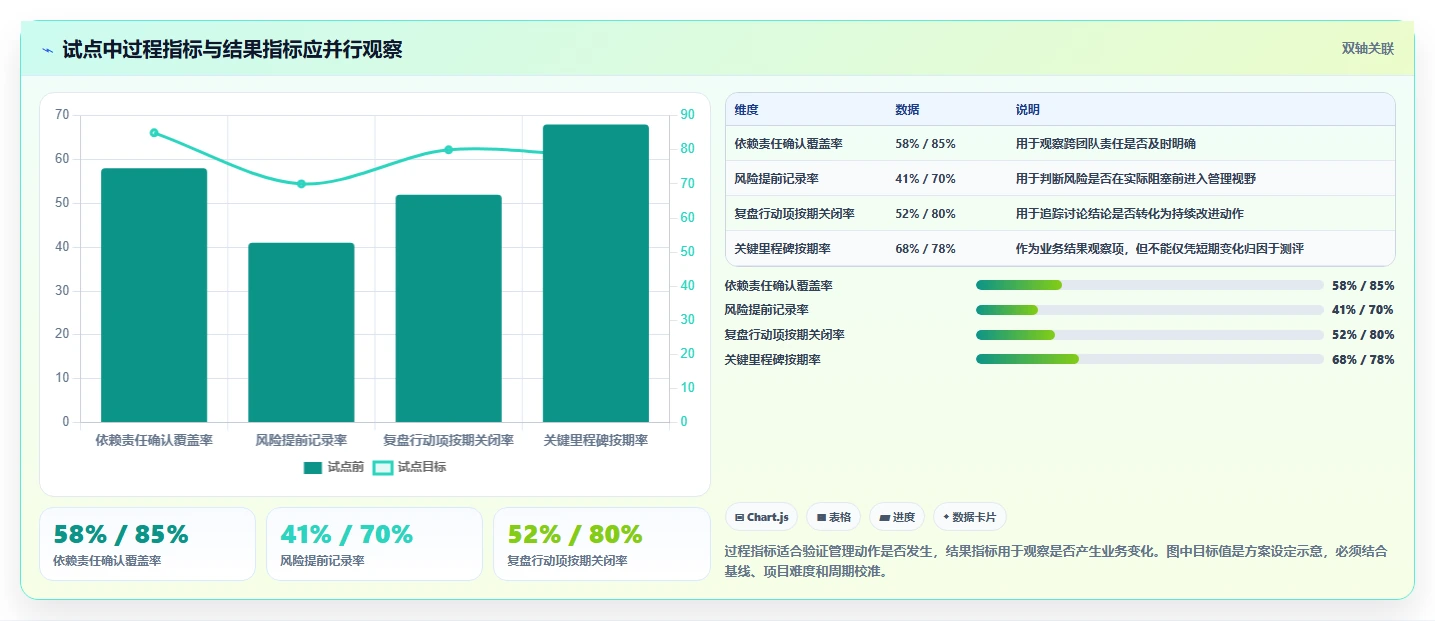This screenshot has width=1435, height=621.
Task: Open the 58% / 85% data card
Action: pyautogui.click(x=147, y=544)
